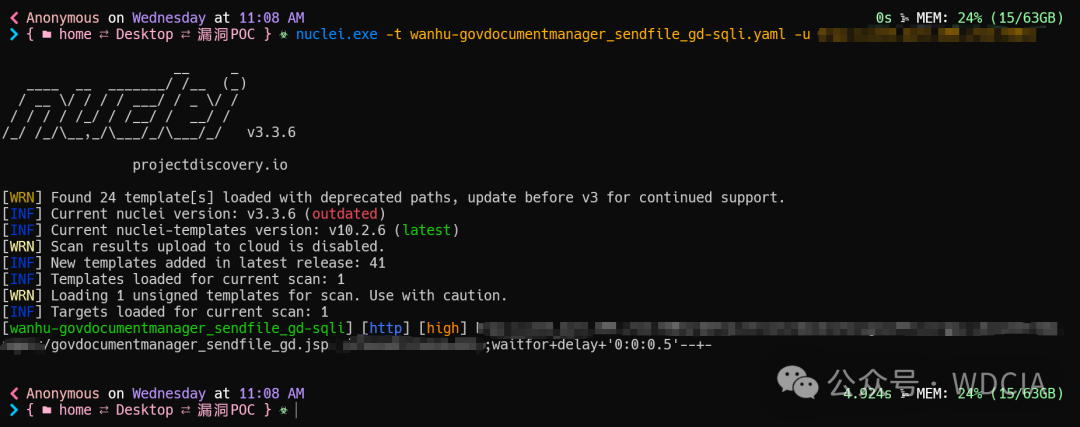Image resolution: width=1080 pixels, height=427 pixels.
Task: Click the WeChat logo in the watermark
Action: click(799, 381)
